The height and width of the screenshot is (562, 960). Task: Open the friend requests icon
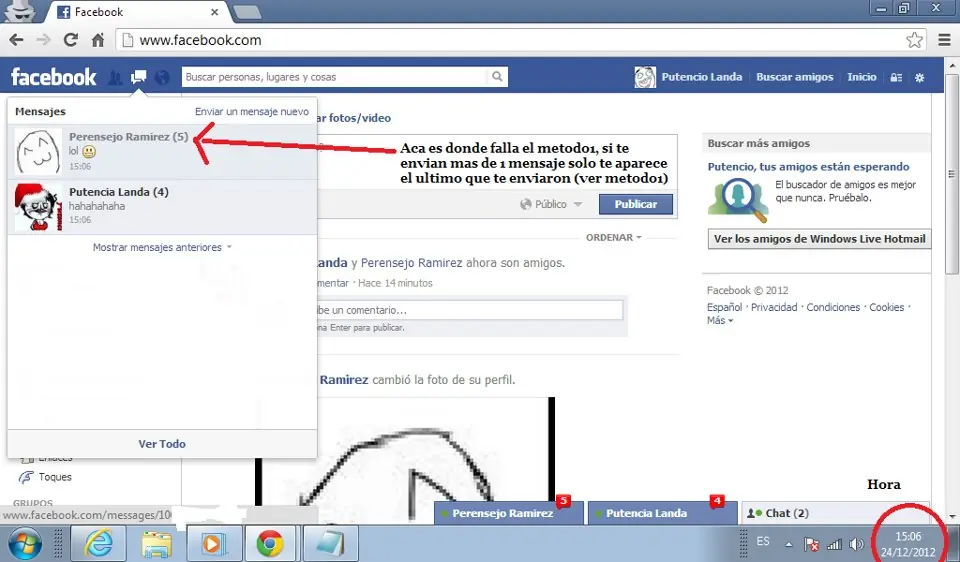115,77
